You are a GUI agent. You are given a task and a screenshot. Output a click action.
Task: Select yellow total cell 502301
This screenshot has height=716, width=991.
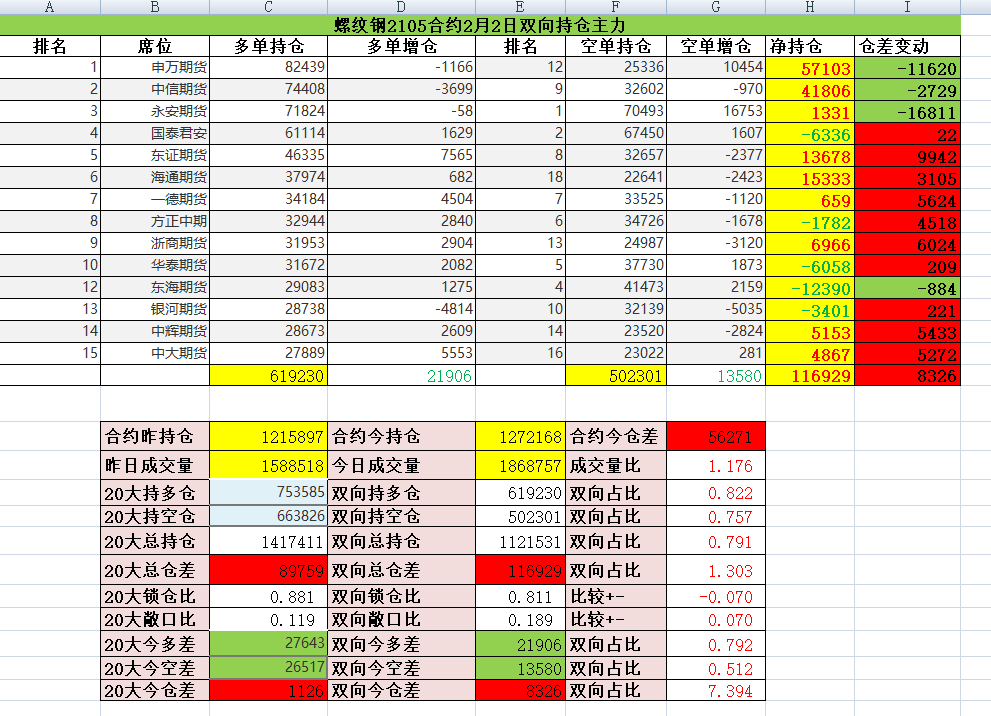pyautogui.click(x=616, y=376)
